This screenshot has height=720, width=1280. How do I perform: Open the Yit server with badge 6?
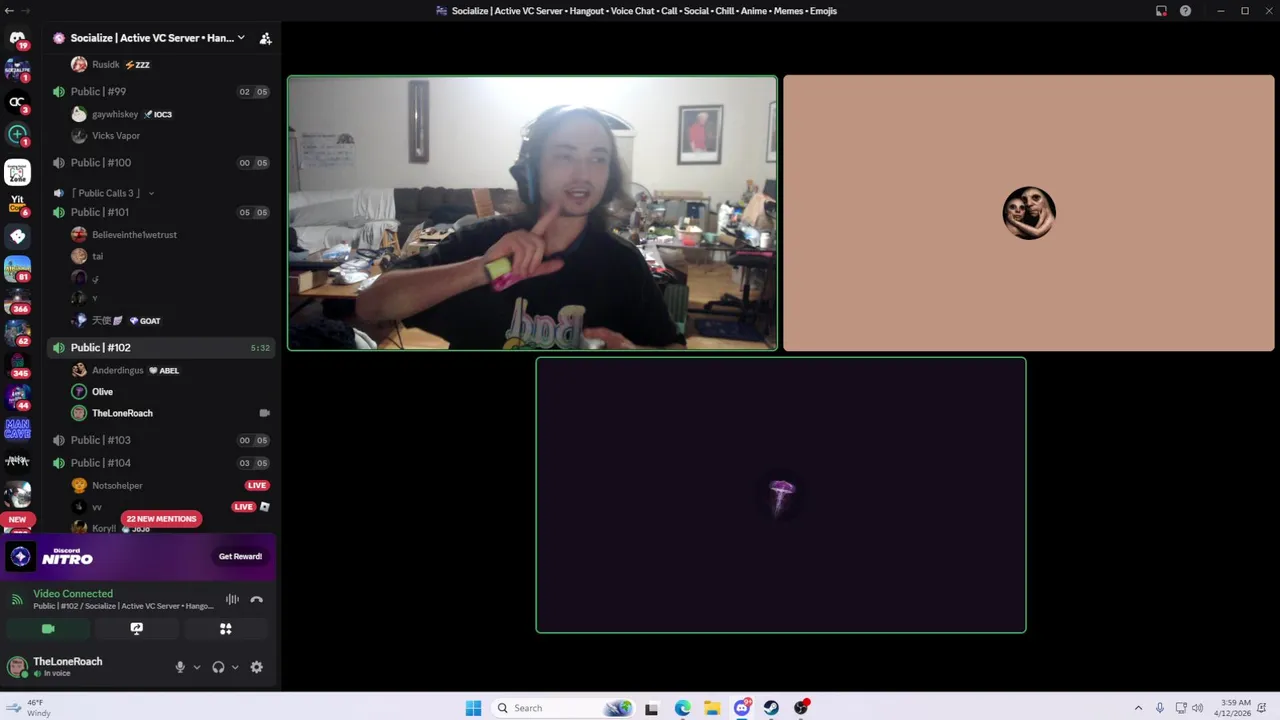point(17,204)
